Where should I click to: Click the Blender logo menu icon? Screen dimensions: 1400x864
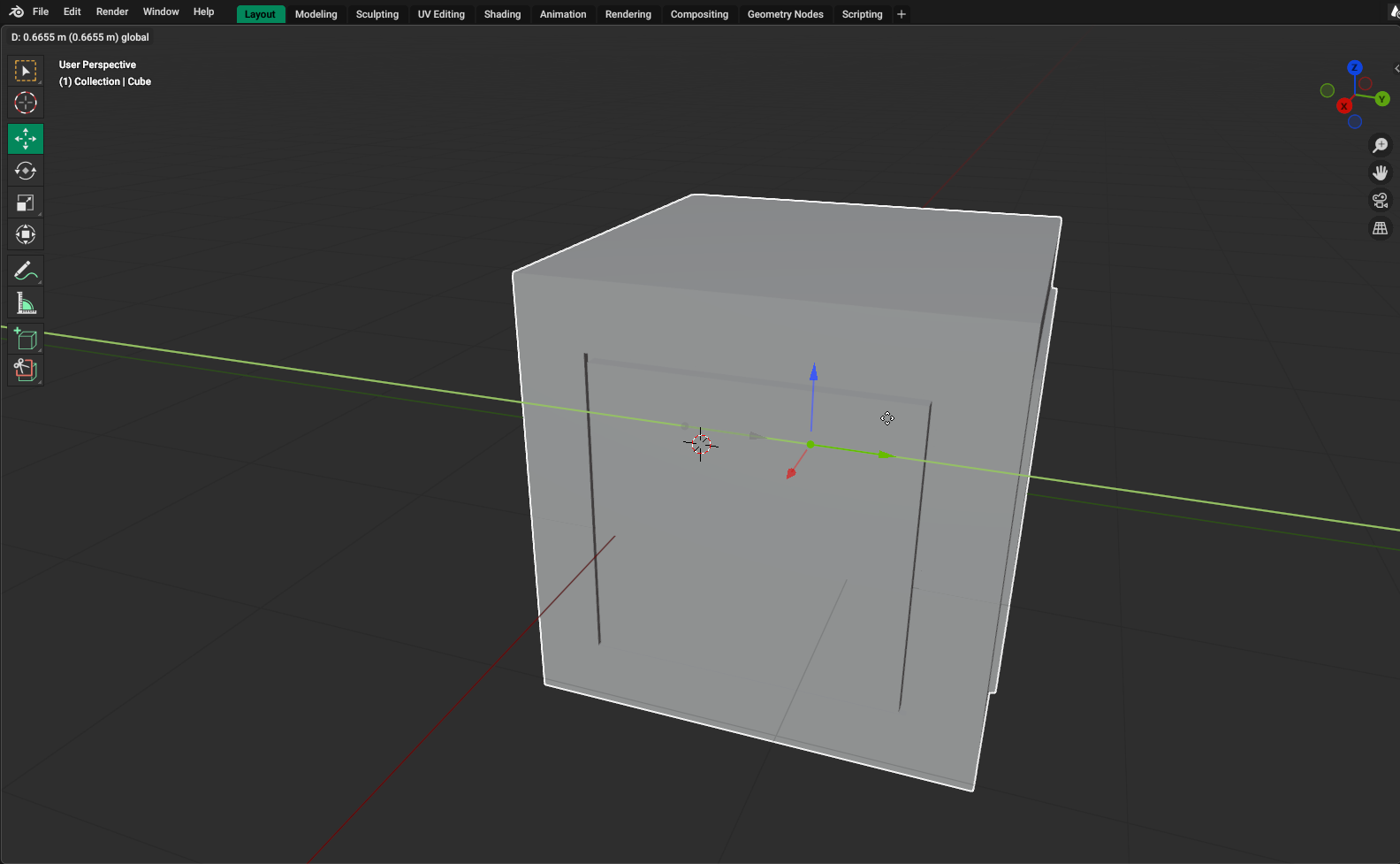tap(16, 11)
